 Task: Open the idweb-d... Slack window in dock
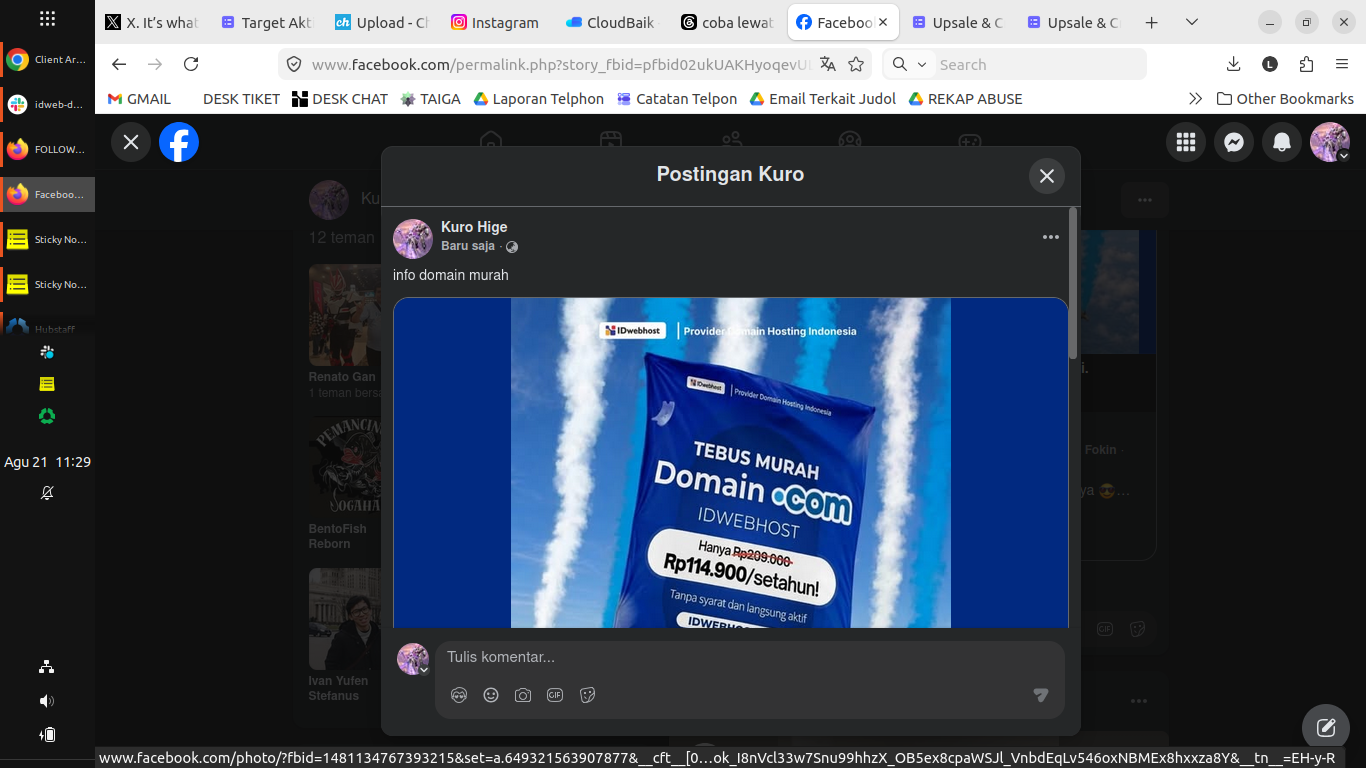[x=47, y=105]
